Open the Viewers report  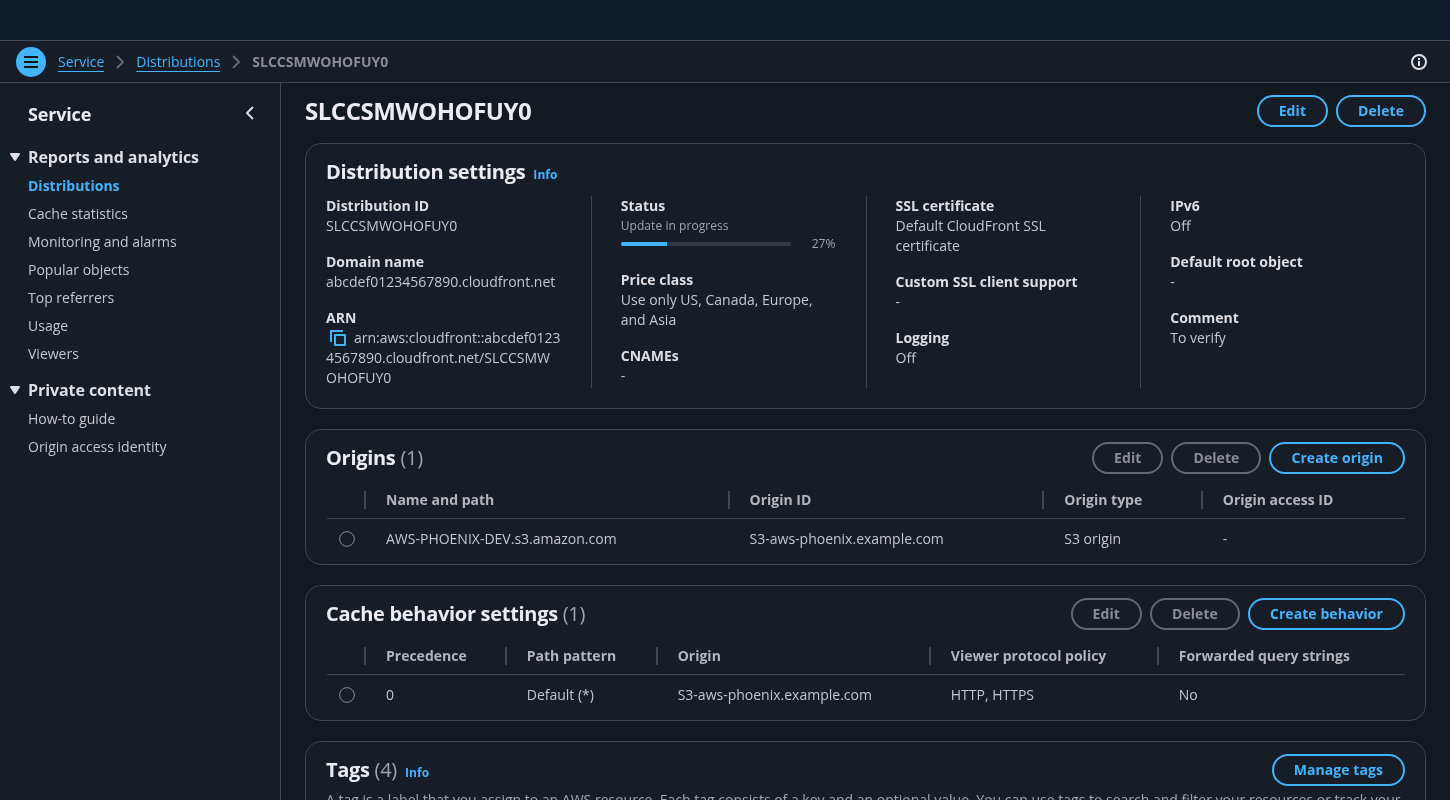53,354
